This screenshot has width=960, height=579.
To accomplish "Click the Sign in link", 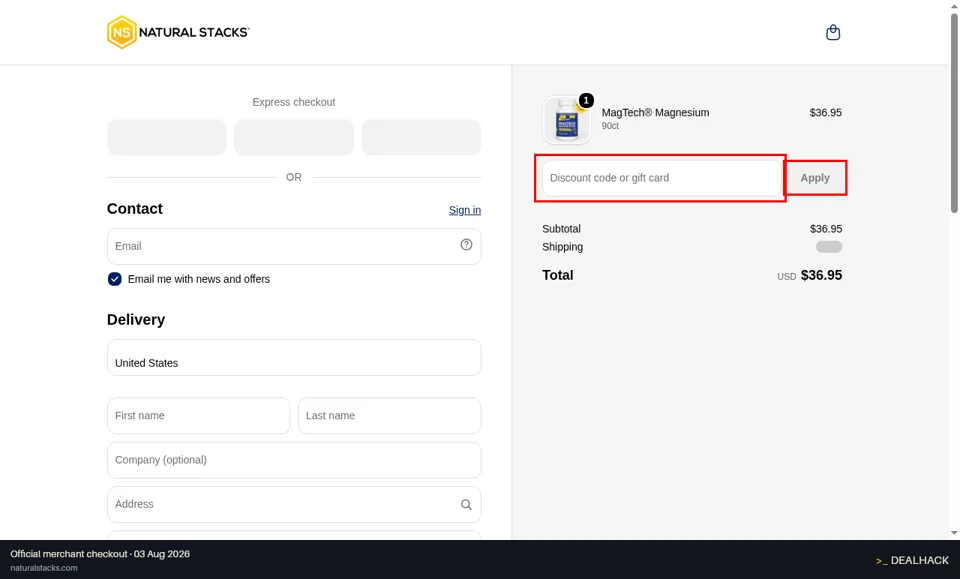I will (465, 210).
